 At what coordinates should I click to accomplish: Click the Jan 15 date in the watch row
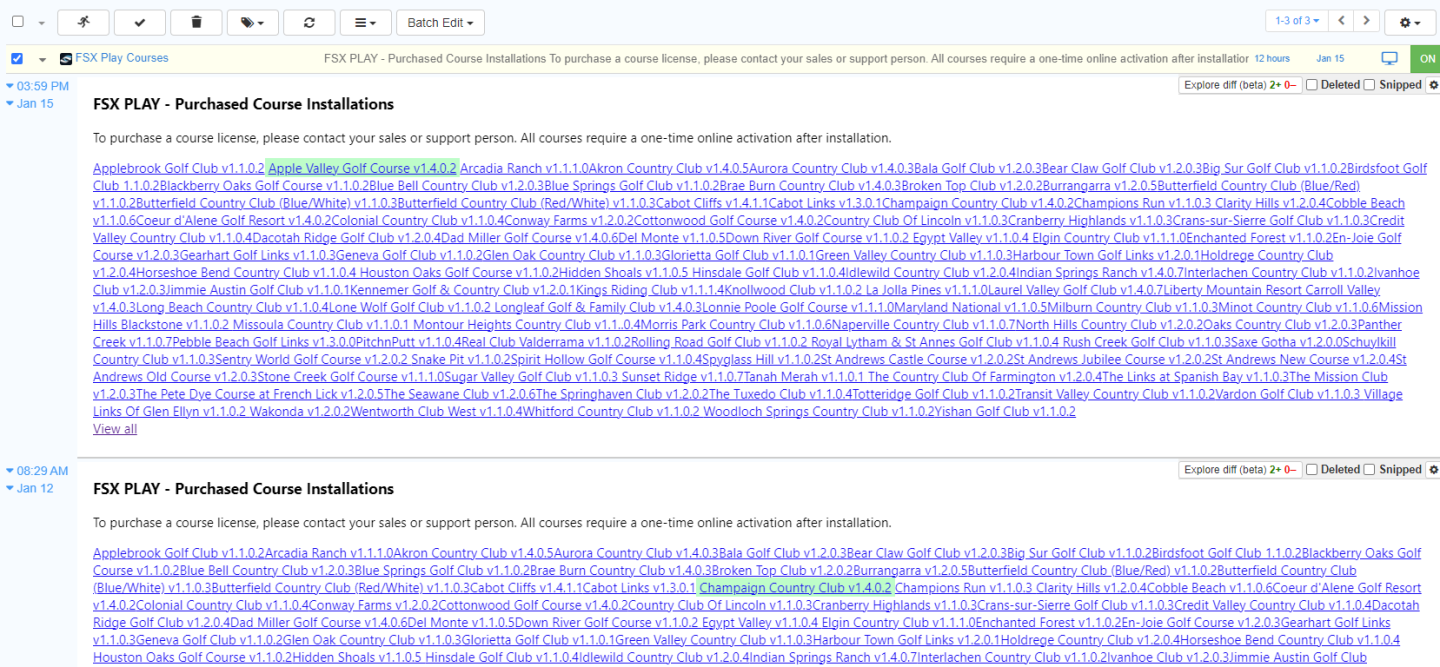[1331, 59]
